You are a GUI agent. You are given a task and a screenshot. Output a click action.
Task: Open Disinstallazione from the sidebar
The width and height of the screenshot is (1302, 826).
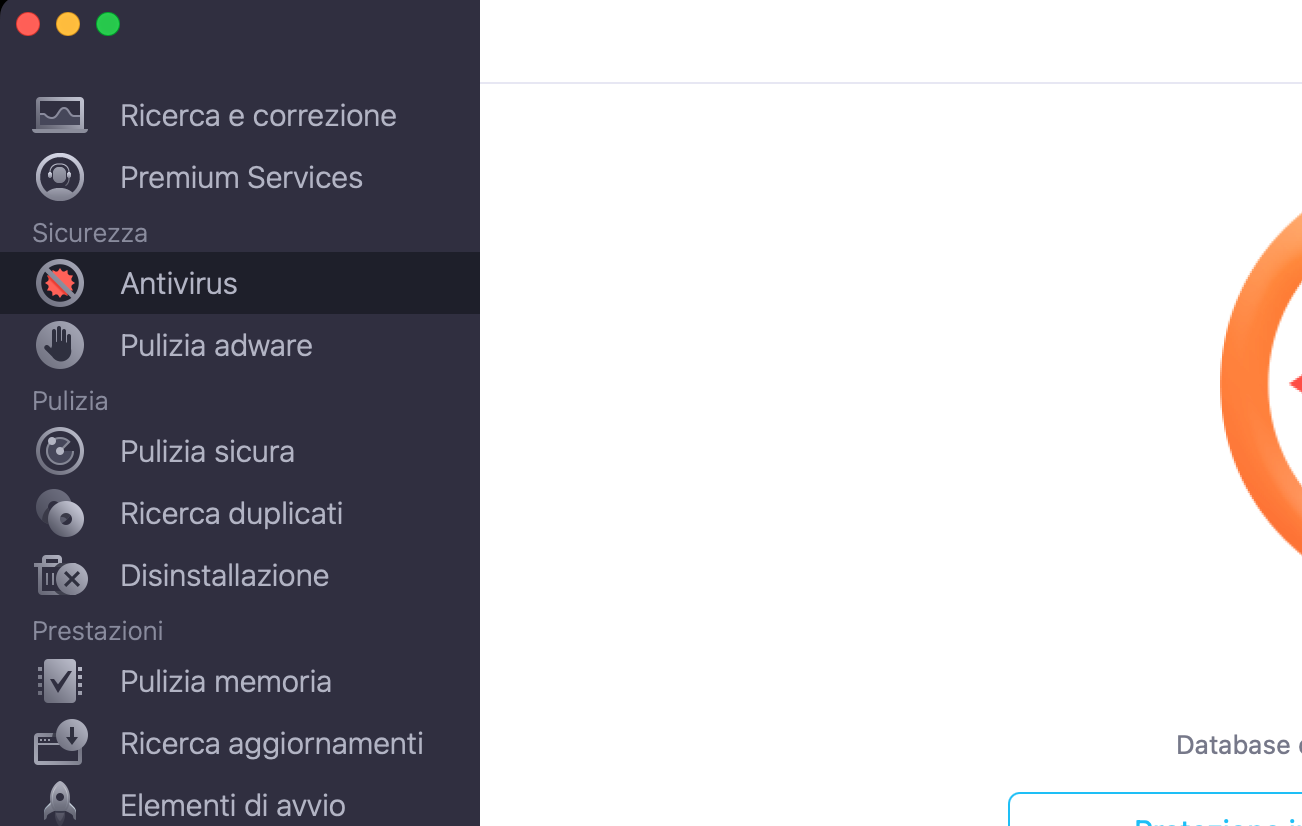pos(224,575)
